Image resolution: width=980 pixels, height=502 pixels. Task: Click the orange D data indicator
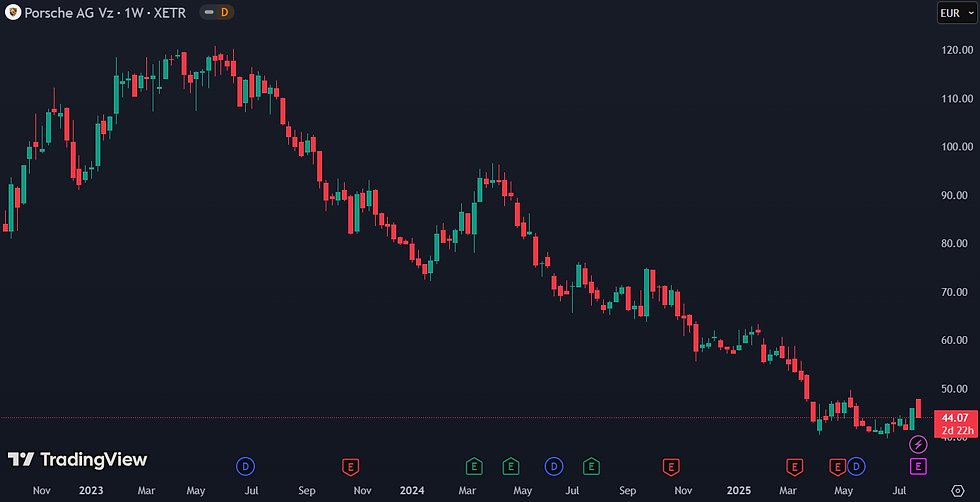(224, 13)
